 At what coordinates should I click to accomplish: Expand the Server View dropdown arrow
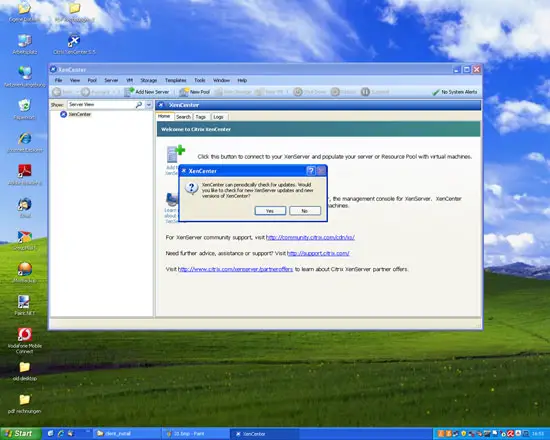point(149,105)
